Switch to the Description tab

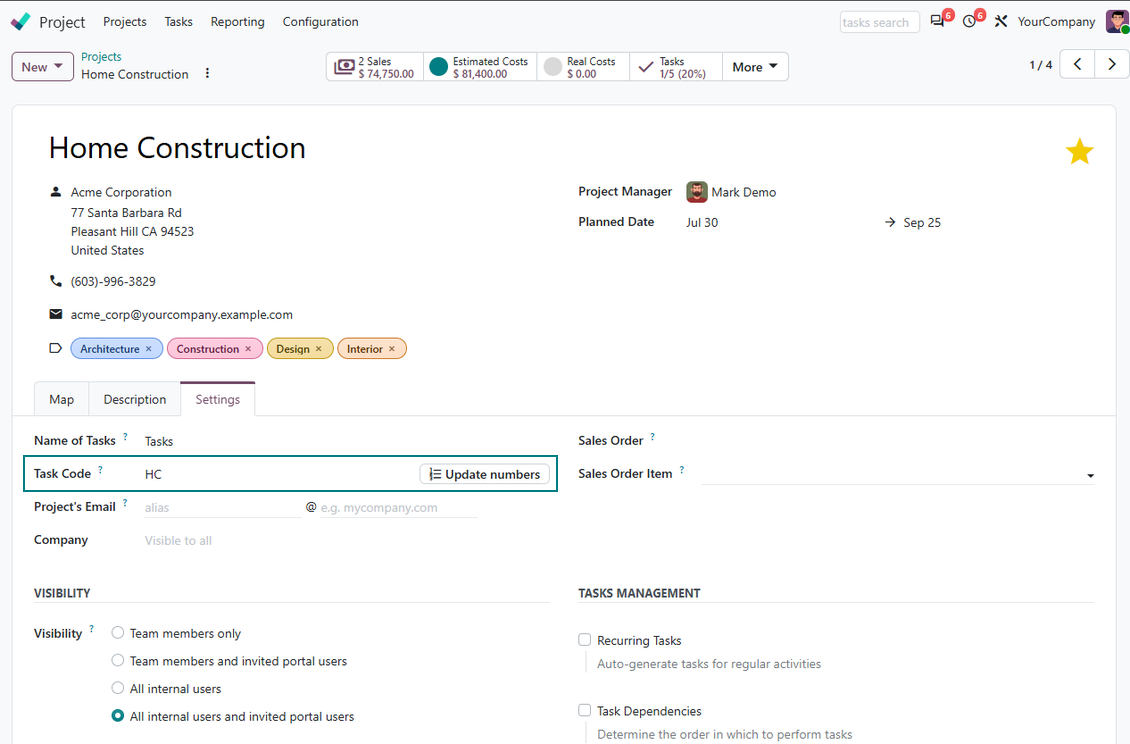pyautogui.click(x=135, y=399)
